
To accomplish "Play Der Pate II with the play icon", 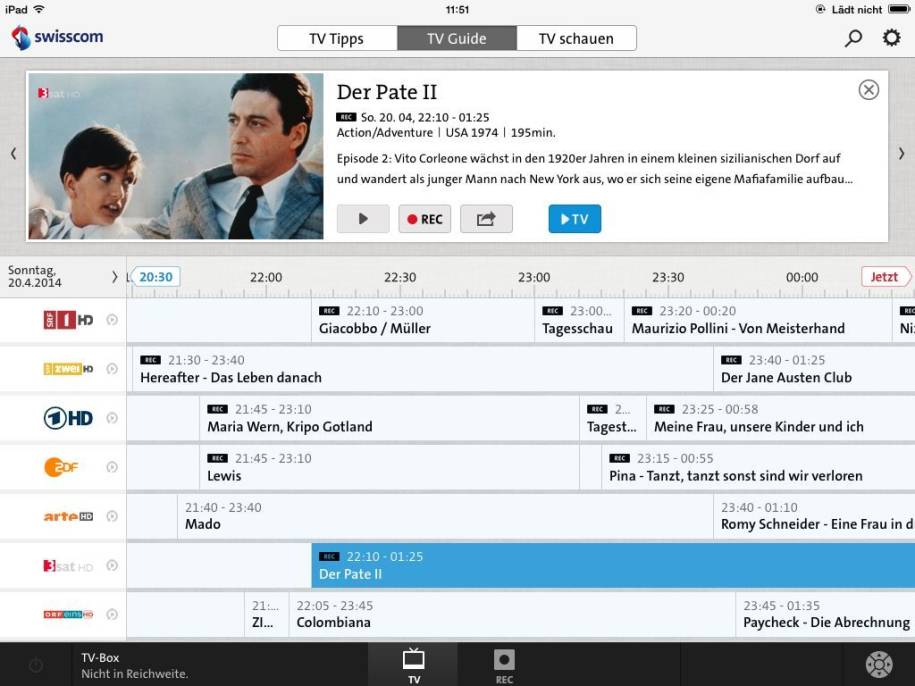I will [363, 218].
